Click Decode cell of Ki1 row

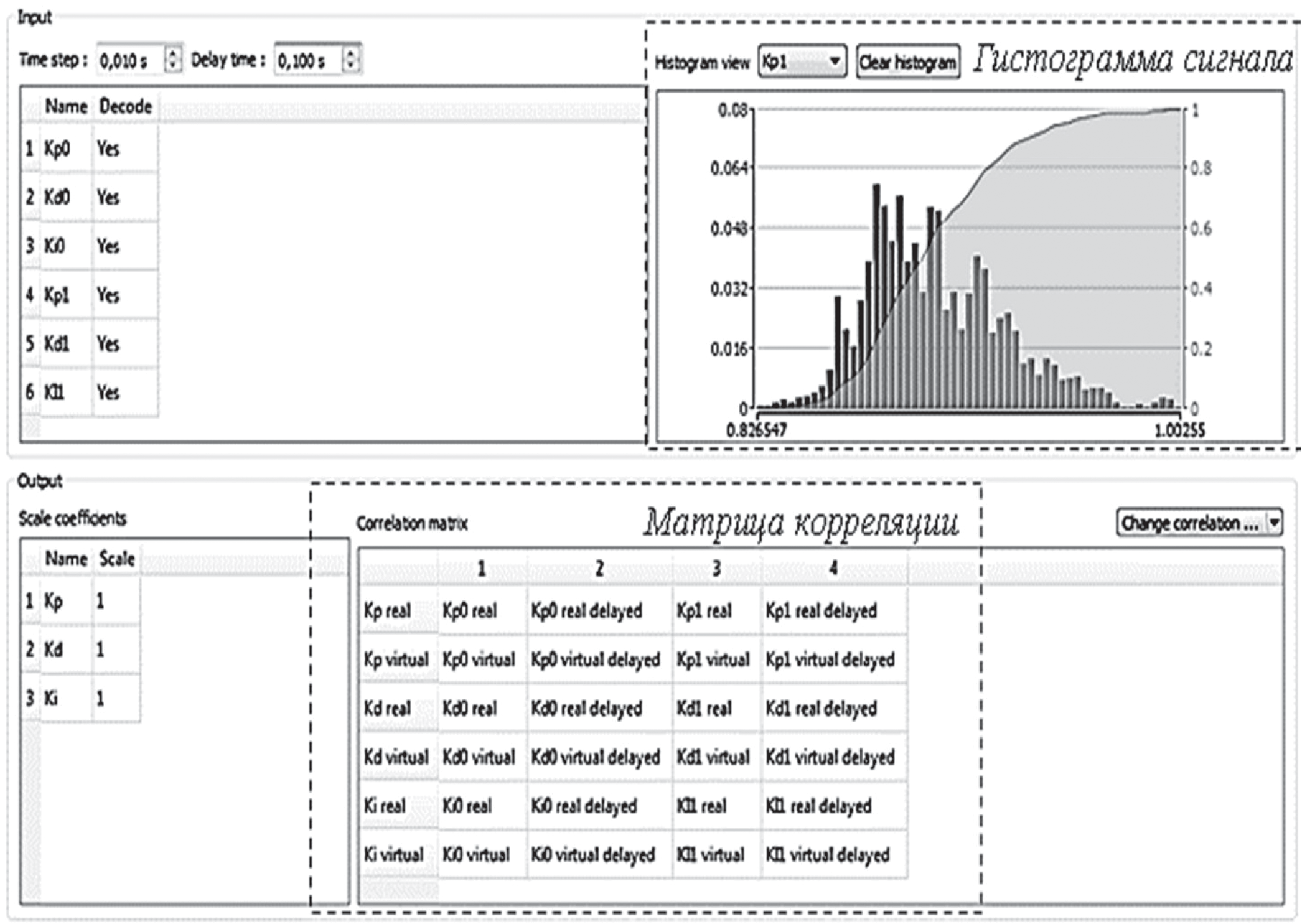109,393
